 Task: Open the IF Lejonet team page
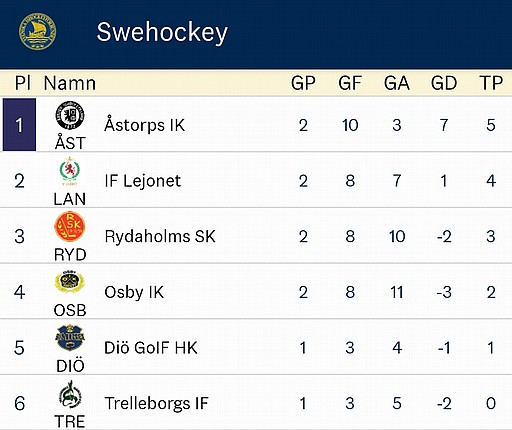pos(143,181)
